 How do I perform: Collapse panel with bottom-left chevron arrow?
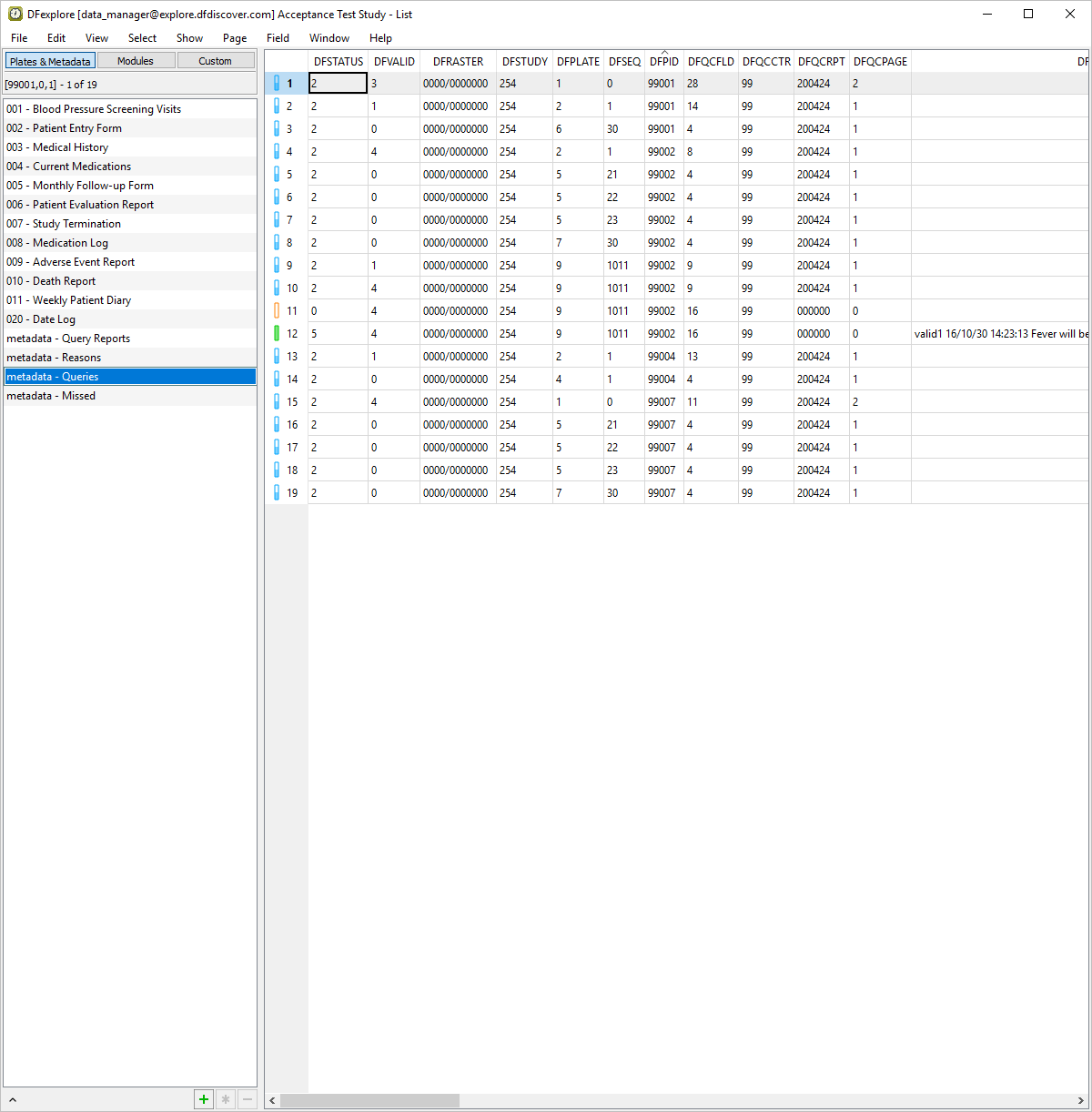pos(13,1100)
